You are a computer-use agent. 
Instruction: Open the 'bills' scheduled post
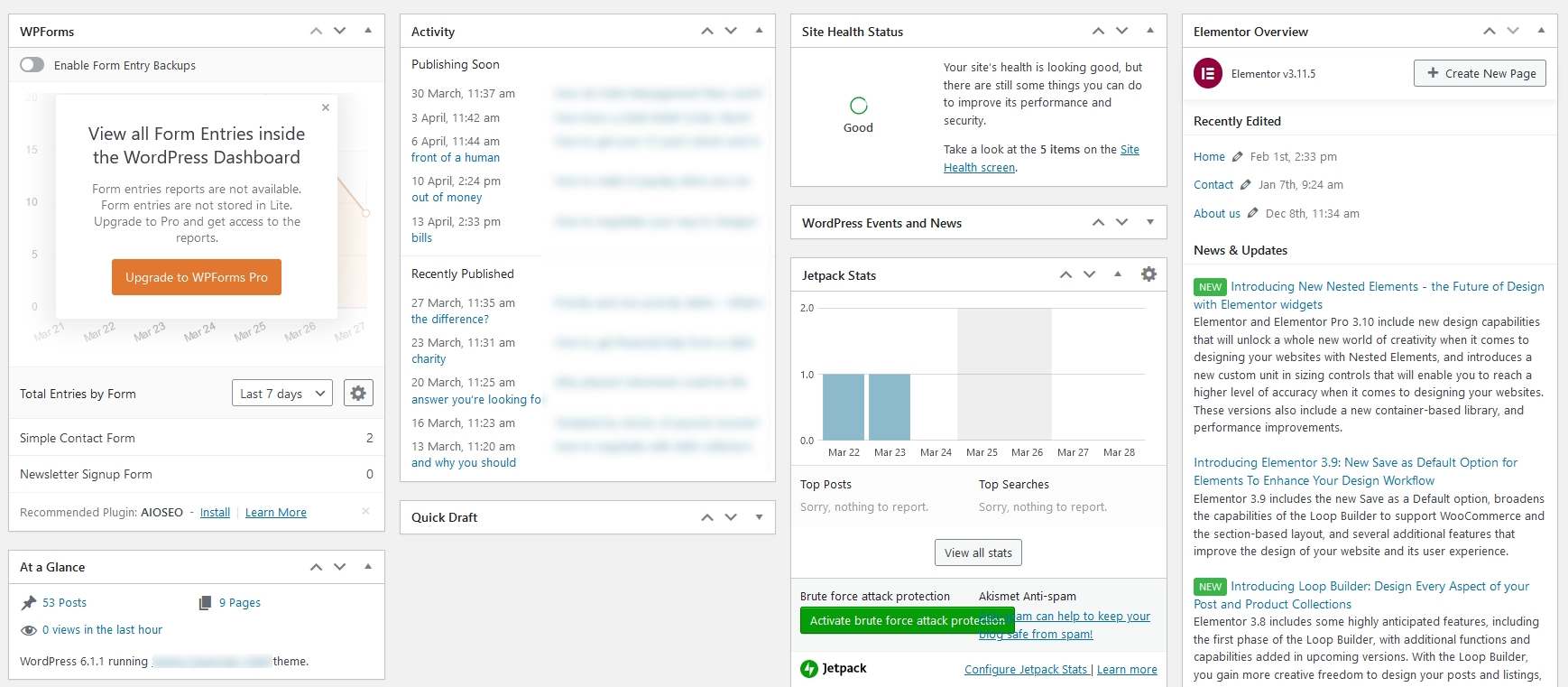click(421, 238)
